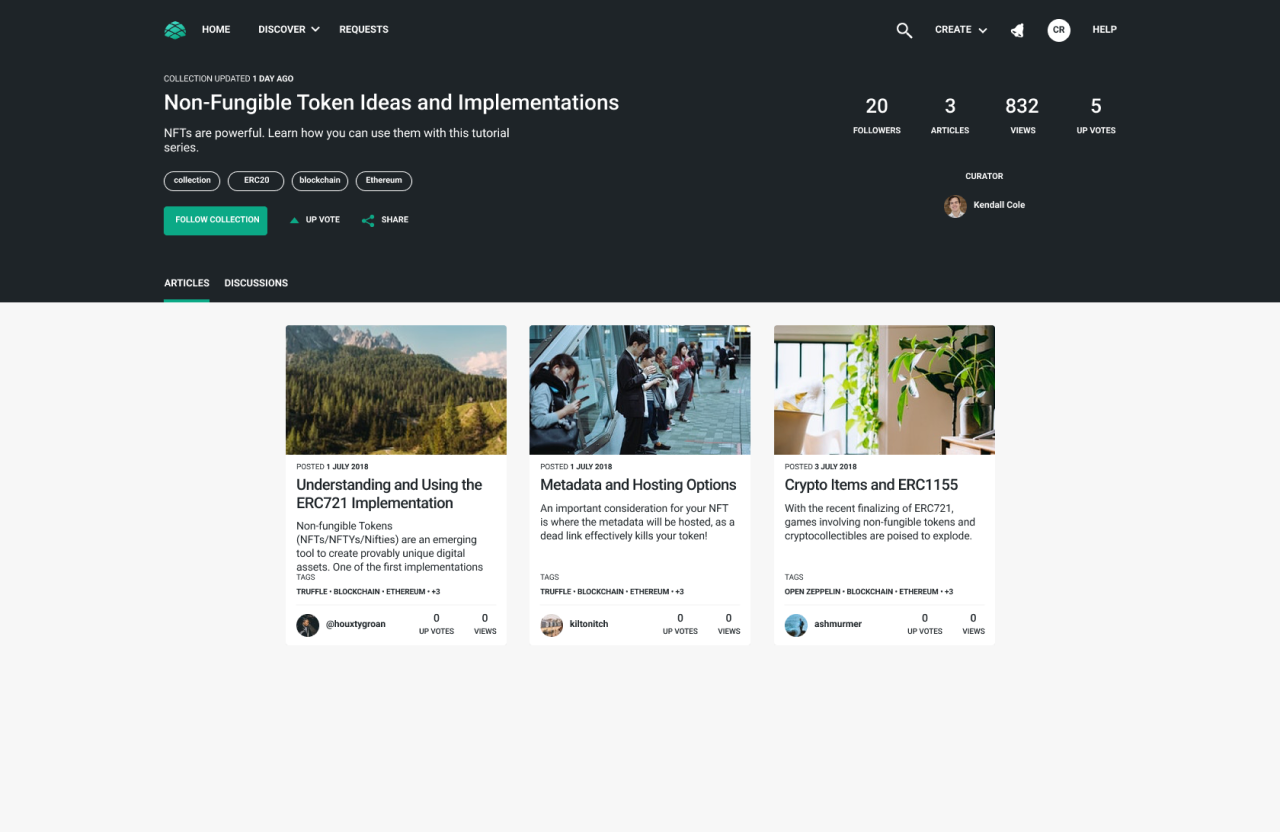Viewport: 1280px width, 832px height.
Task: Open search with magnifier icon
Action: tap(904, 30)
